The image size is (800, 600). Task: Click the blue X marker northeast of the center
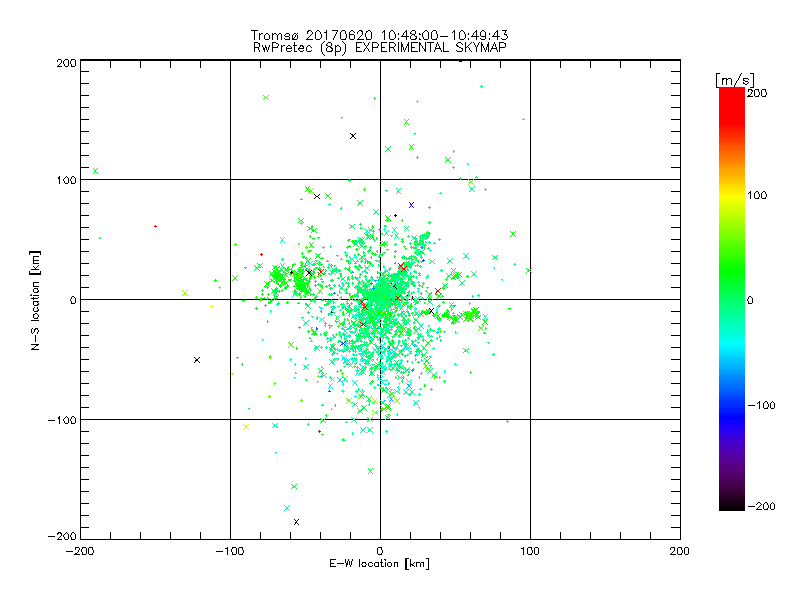coord(411,205)
